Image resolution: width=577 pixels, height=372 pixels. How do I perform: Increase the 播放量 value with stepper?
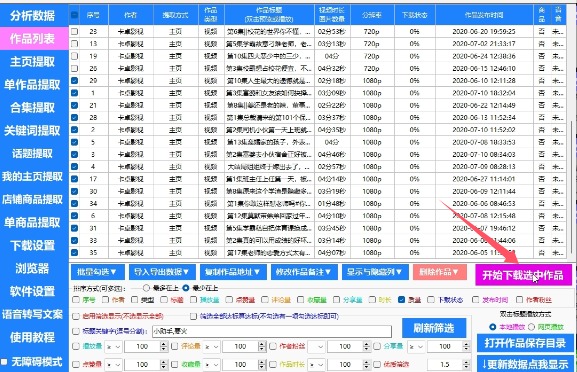tap(164, 344)
